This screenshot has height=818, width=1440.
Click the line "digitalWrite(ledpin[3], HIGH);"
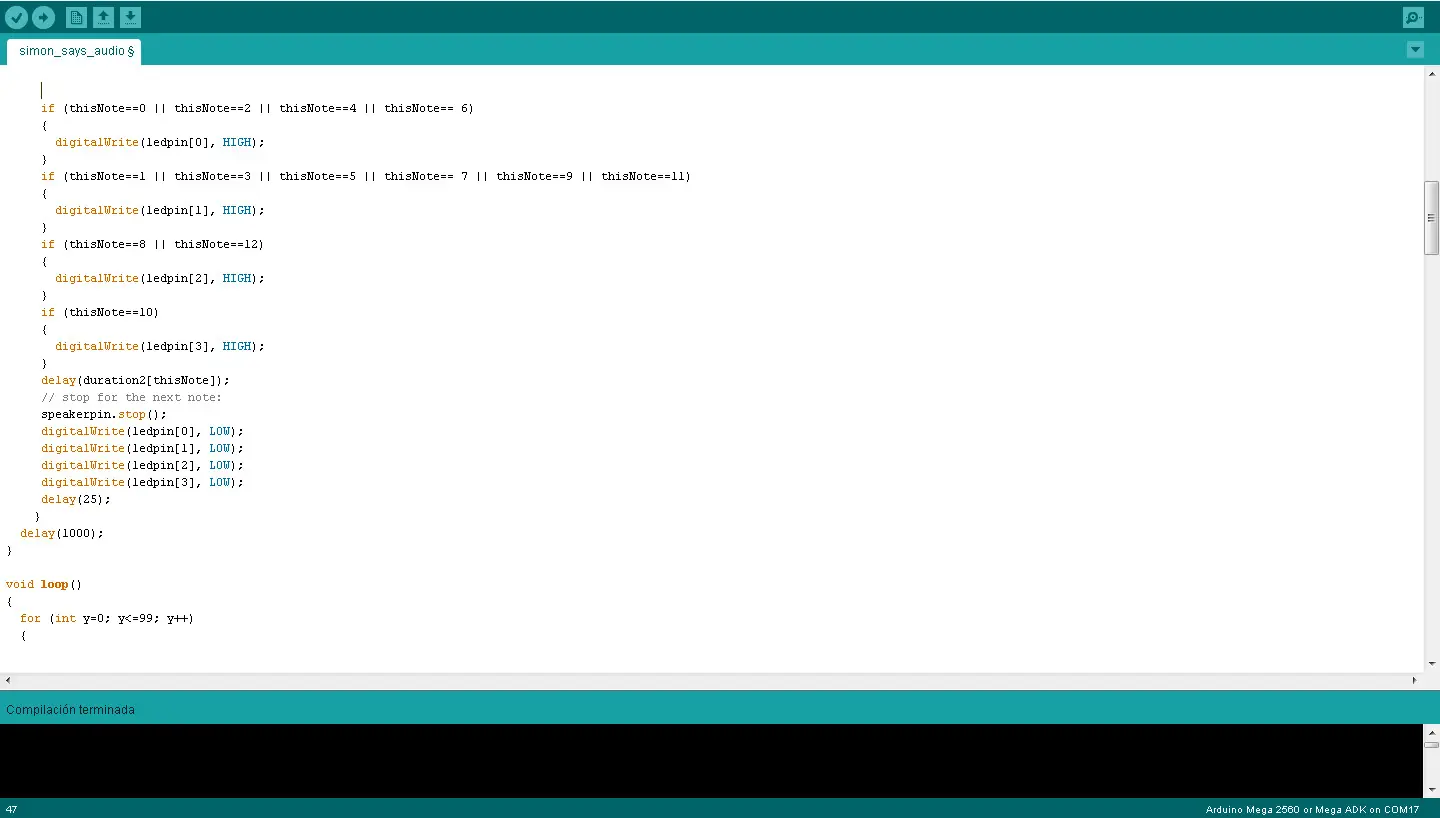160,346
